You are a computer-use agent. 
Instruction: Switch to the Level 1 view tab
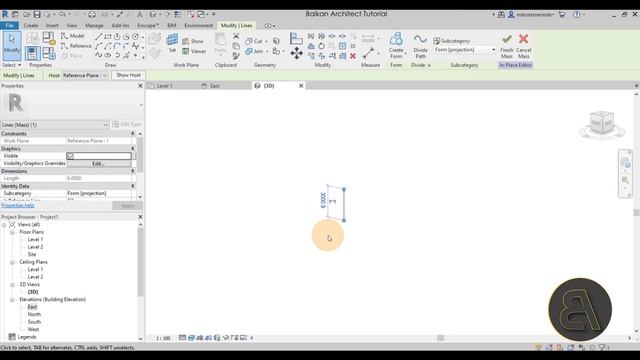point(164,86)
